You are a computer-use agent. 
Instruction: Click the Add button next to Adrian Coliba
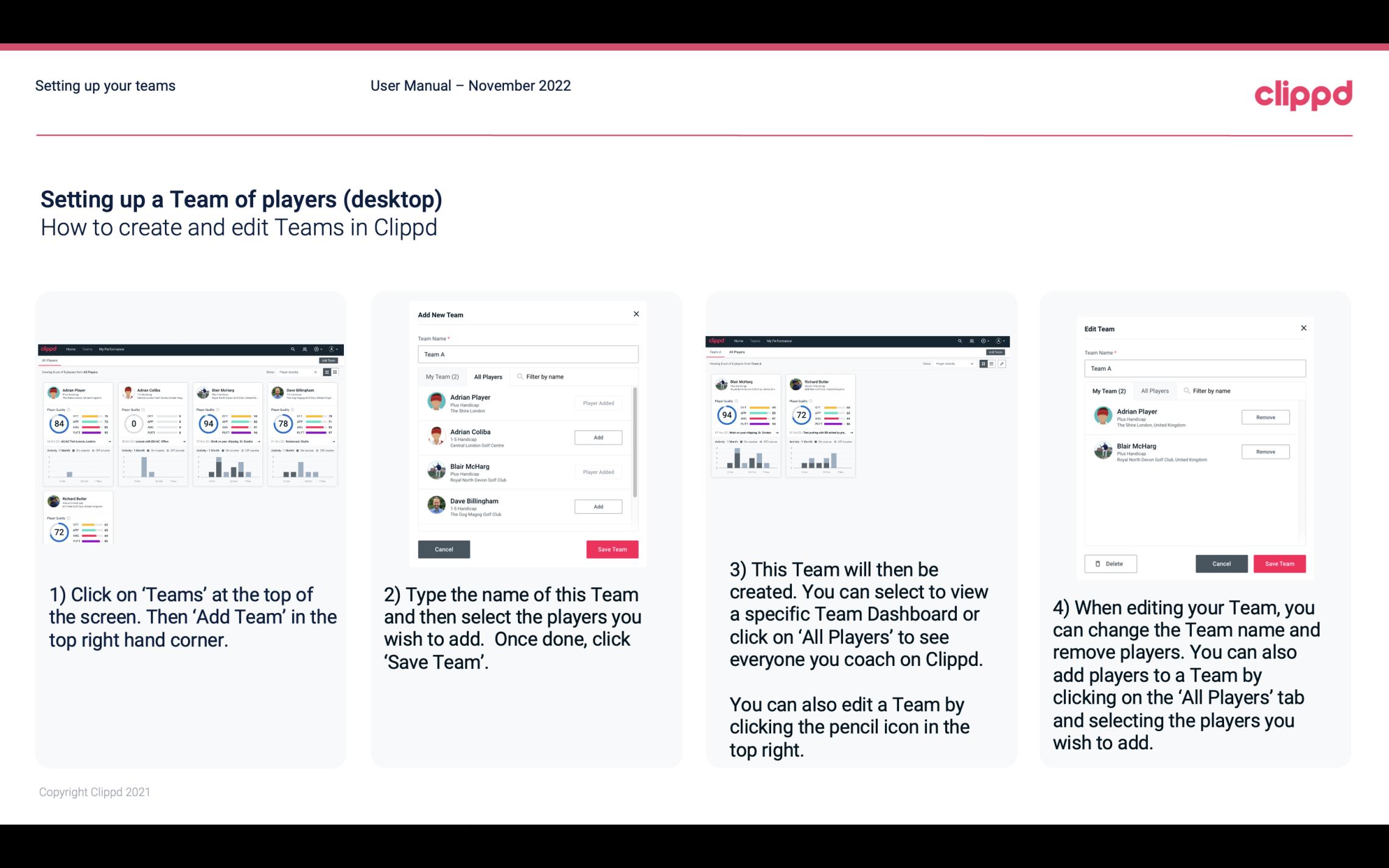pos(597,437)
